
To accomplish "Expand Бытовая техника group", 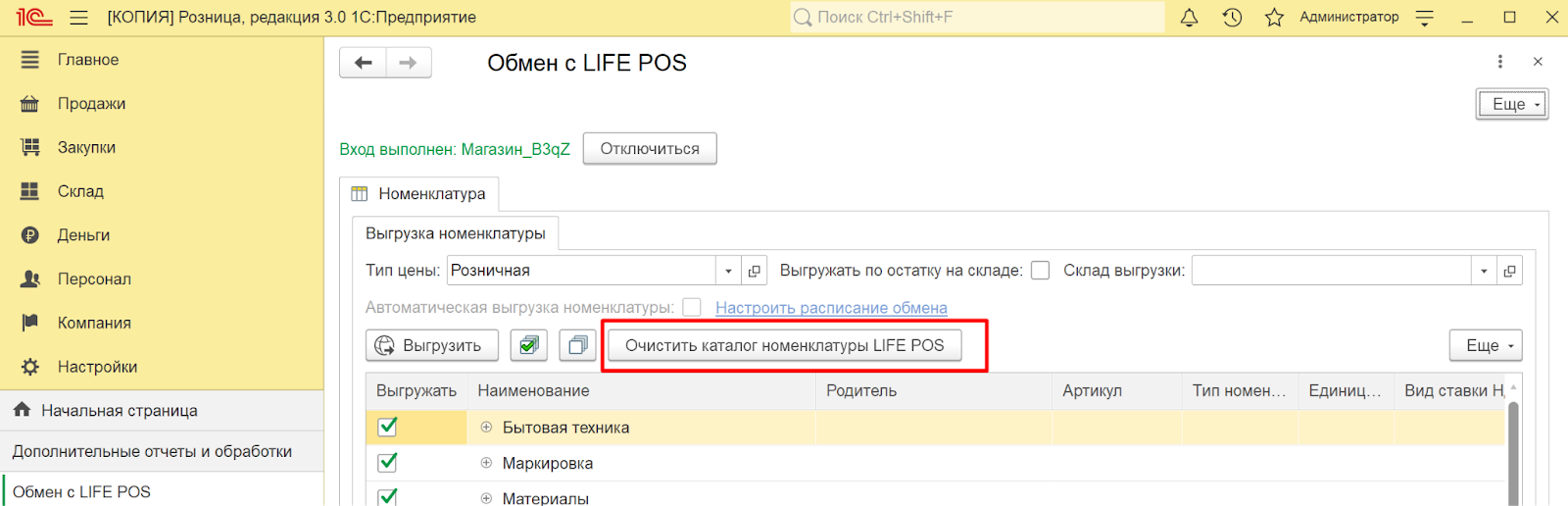I will (486, 428).
